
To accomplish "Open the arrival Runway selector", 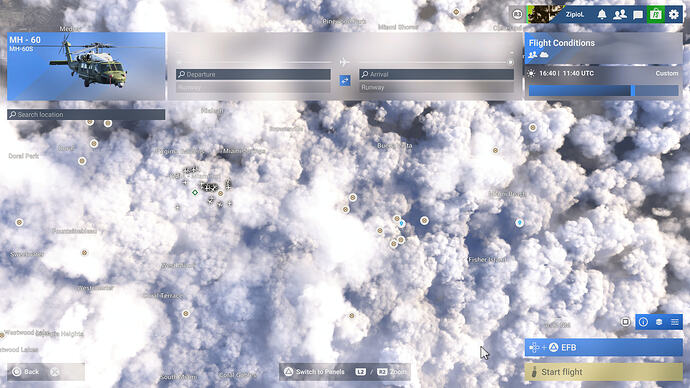I will [437, 88].
